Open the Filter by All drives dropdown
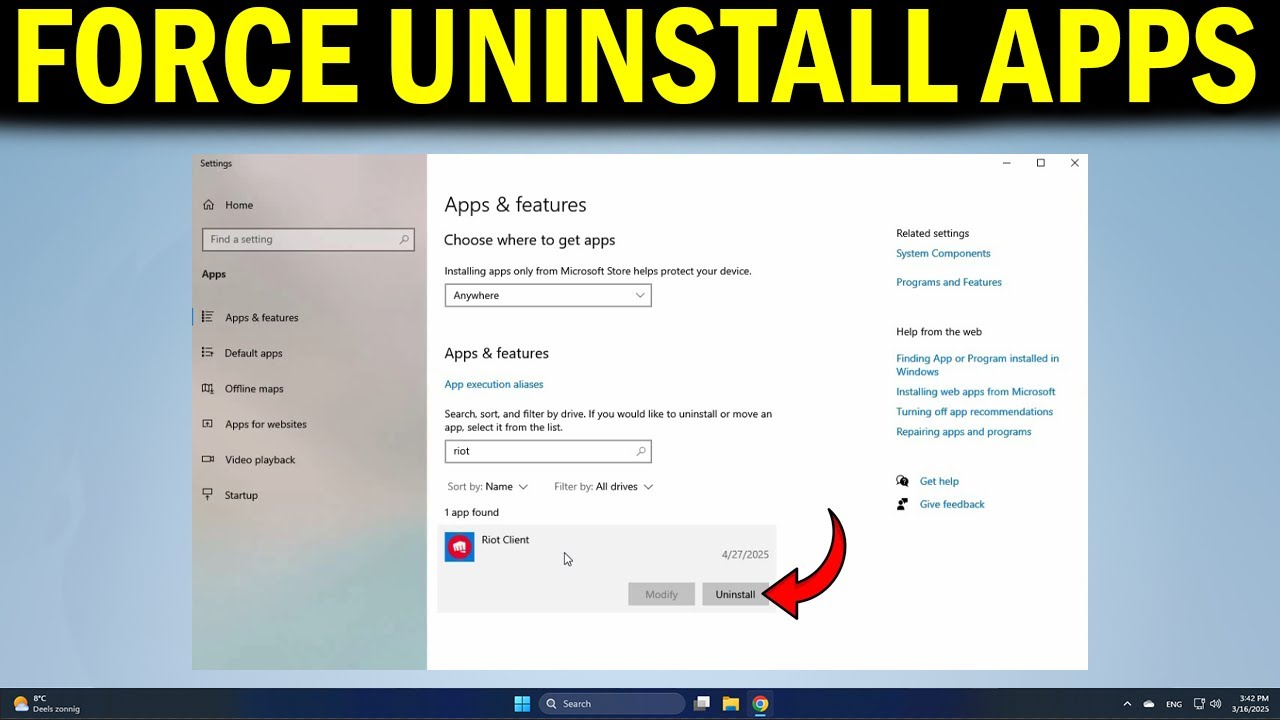 point(604,486)
